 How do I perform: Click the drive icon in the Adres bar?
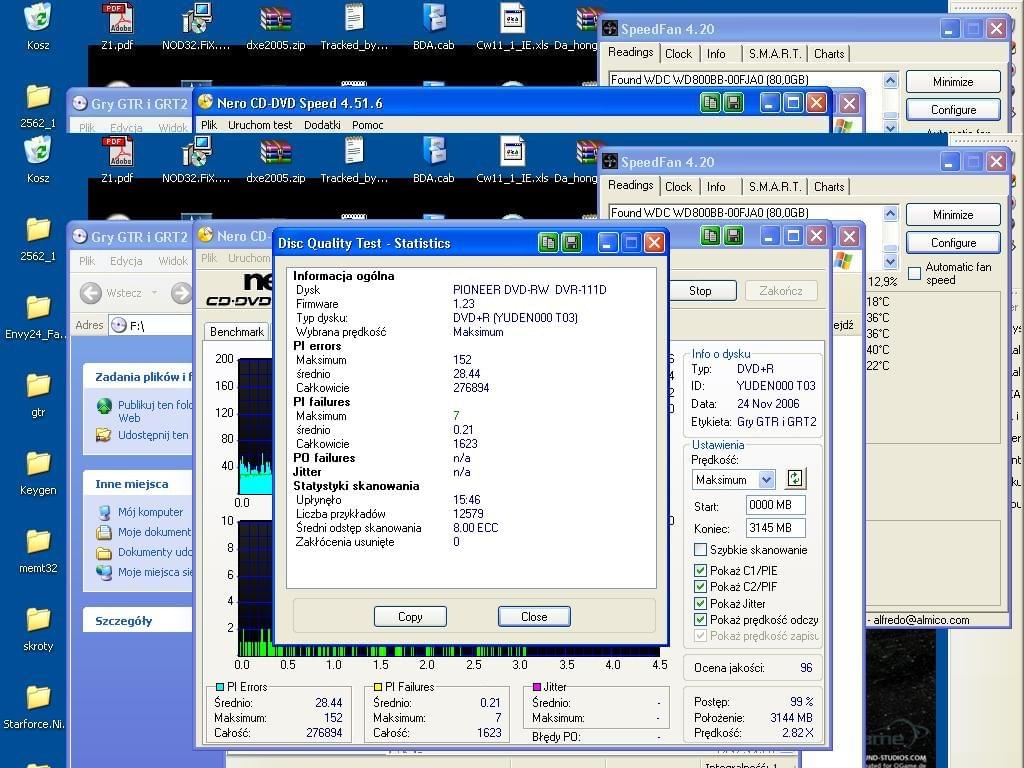(118, 325)
